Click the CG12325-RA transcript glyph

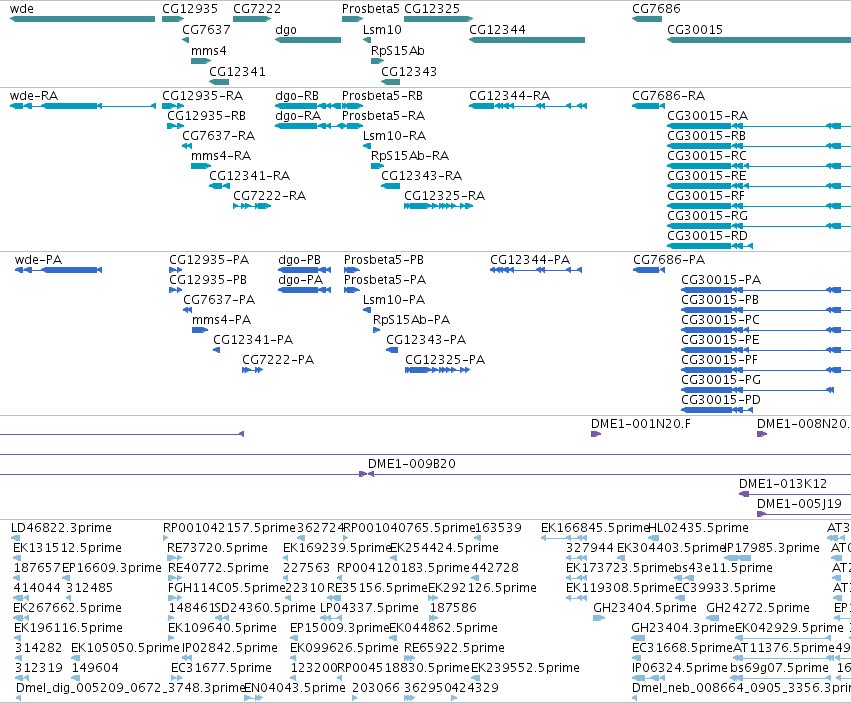tap(439, 206)
